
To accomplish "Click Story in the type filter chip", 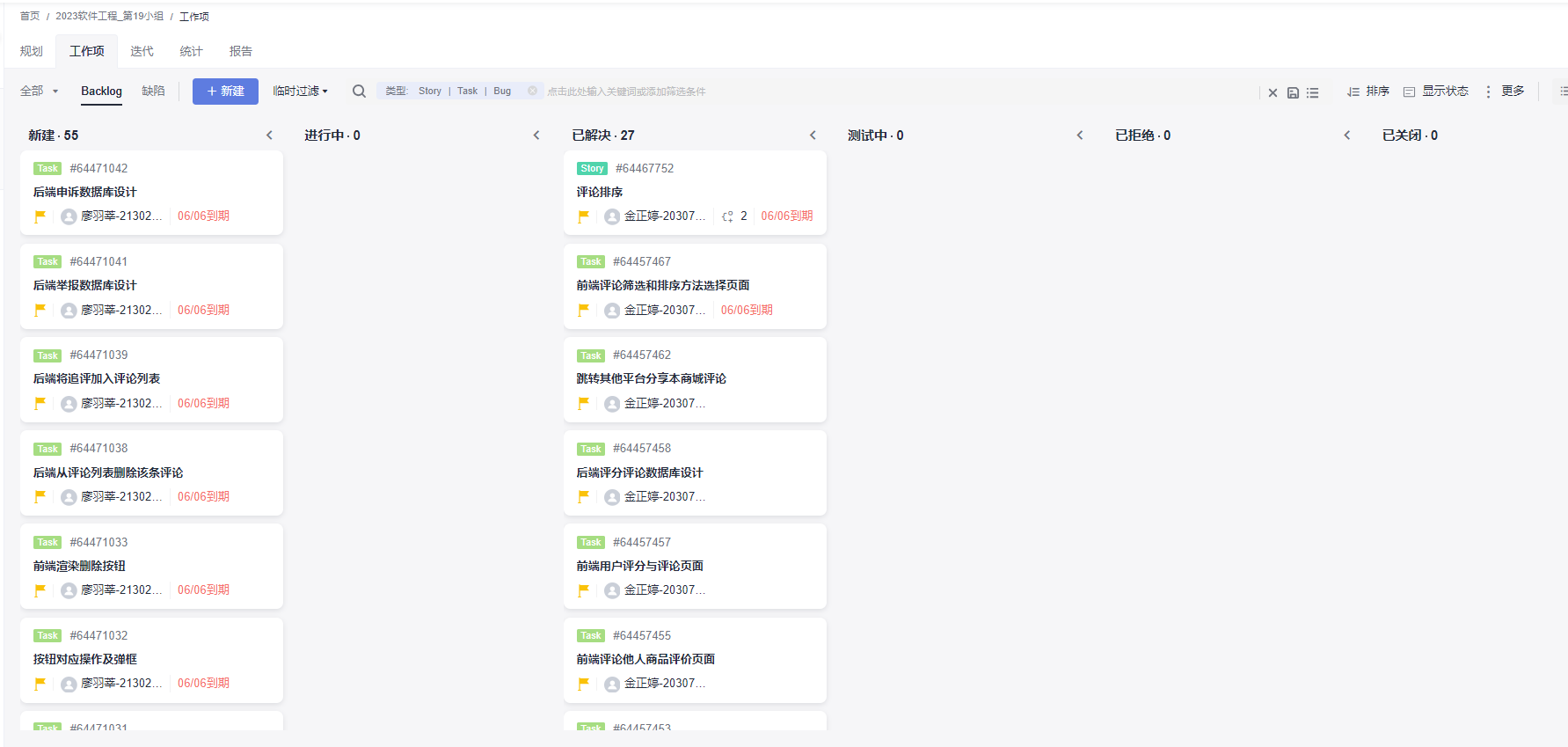I will pyautogui.click(x=430, y=91).
